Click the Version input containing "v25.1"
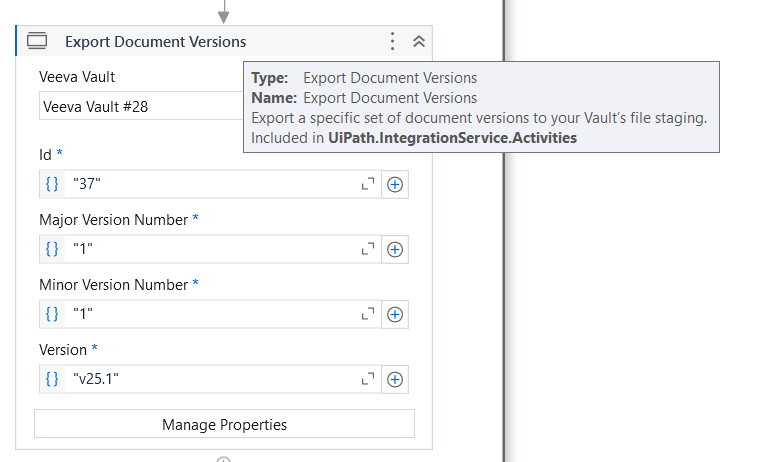 [211, 379]
